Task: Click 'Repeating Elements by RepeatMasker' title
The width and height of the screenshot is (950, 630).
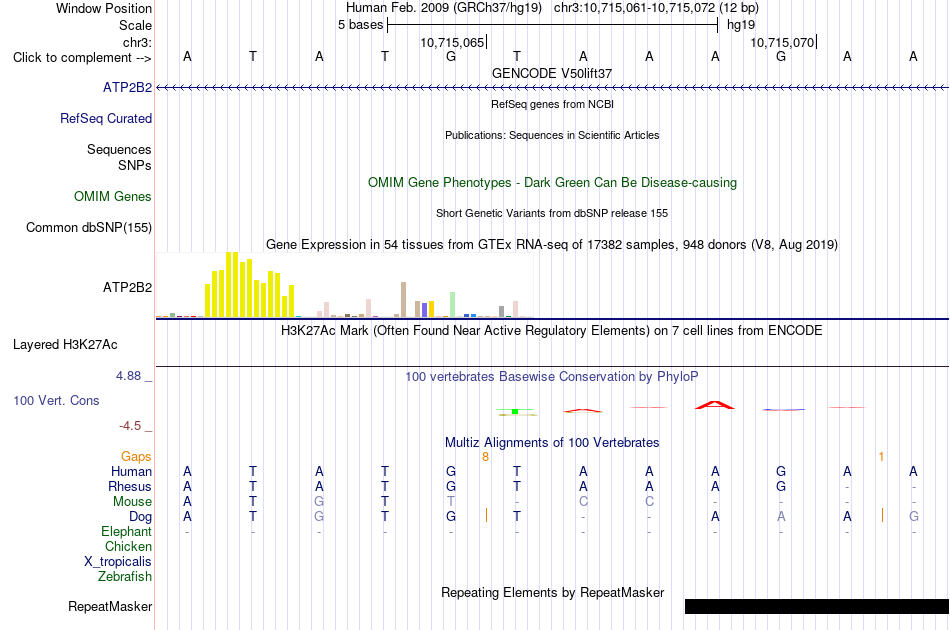Action: click(553, 592)
